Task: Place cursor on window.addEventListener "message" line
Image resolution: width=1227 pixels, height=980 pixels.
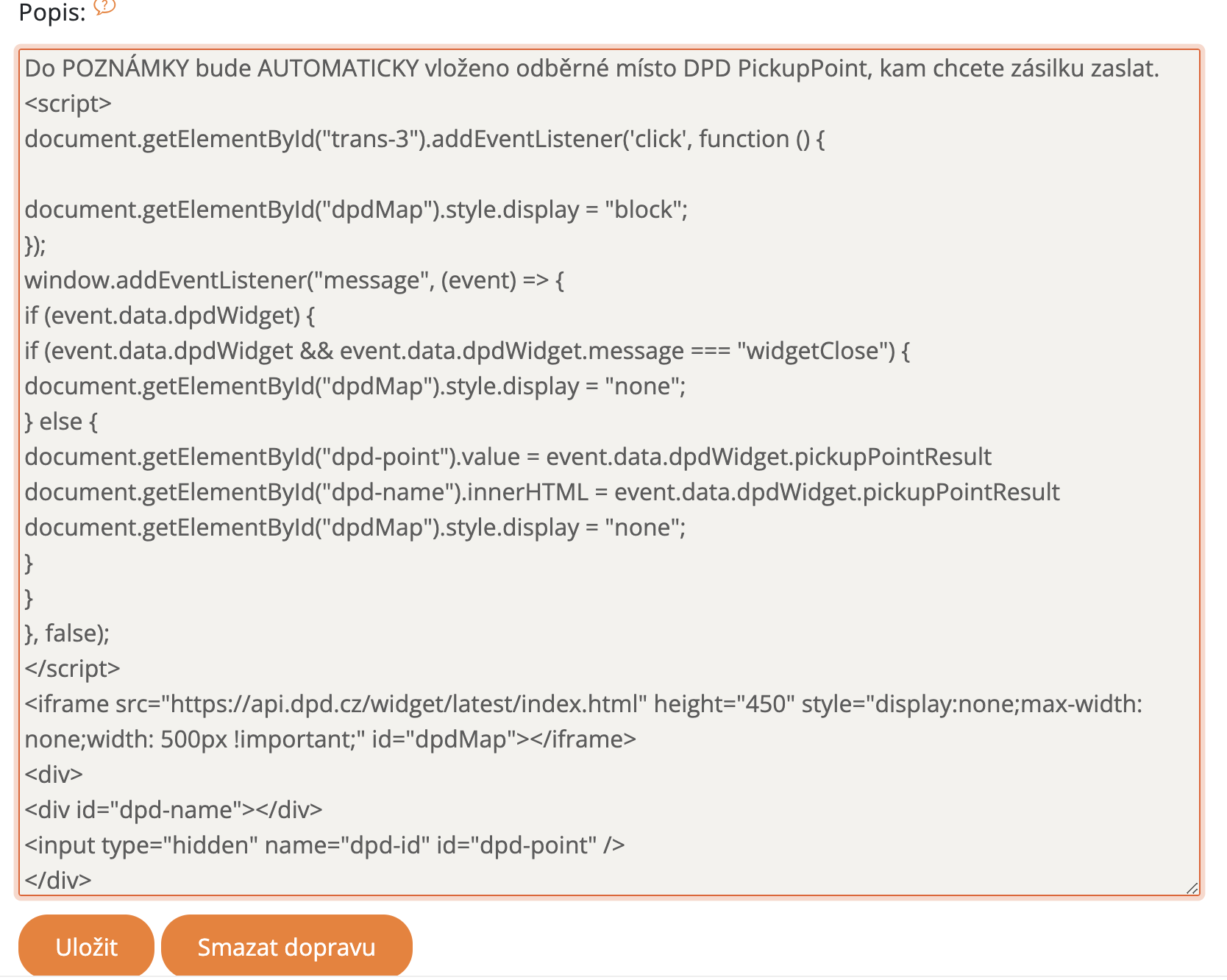Action: click(294, 280)
